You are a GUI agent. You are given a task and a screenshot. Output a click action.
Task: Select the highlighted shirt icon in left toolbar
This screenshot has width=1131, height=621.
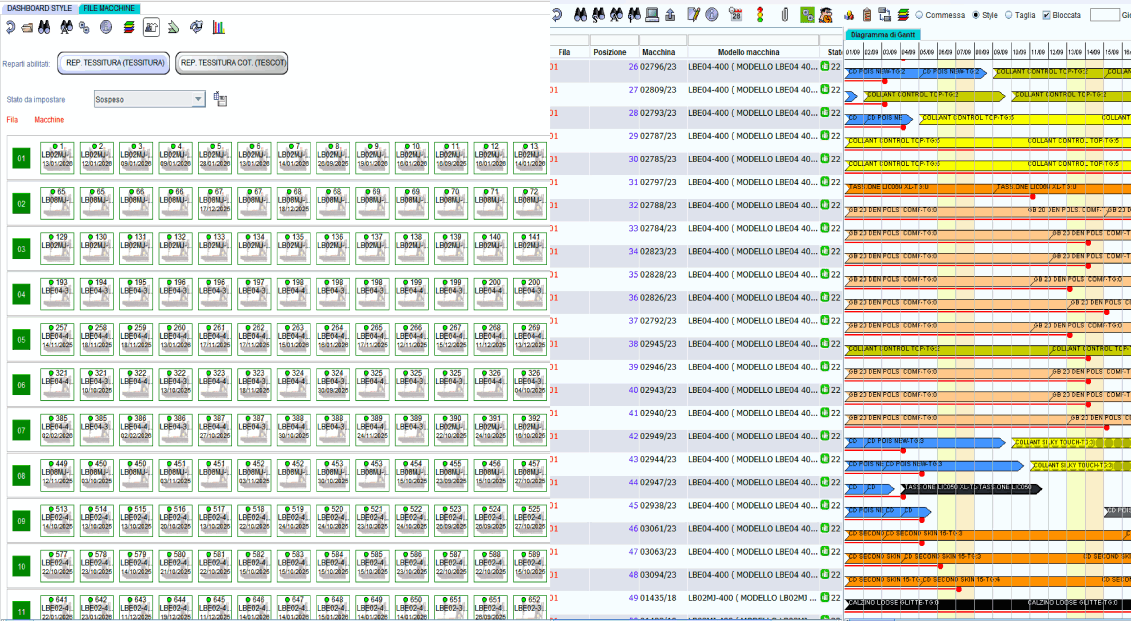pos(151,27)
